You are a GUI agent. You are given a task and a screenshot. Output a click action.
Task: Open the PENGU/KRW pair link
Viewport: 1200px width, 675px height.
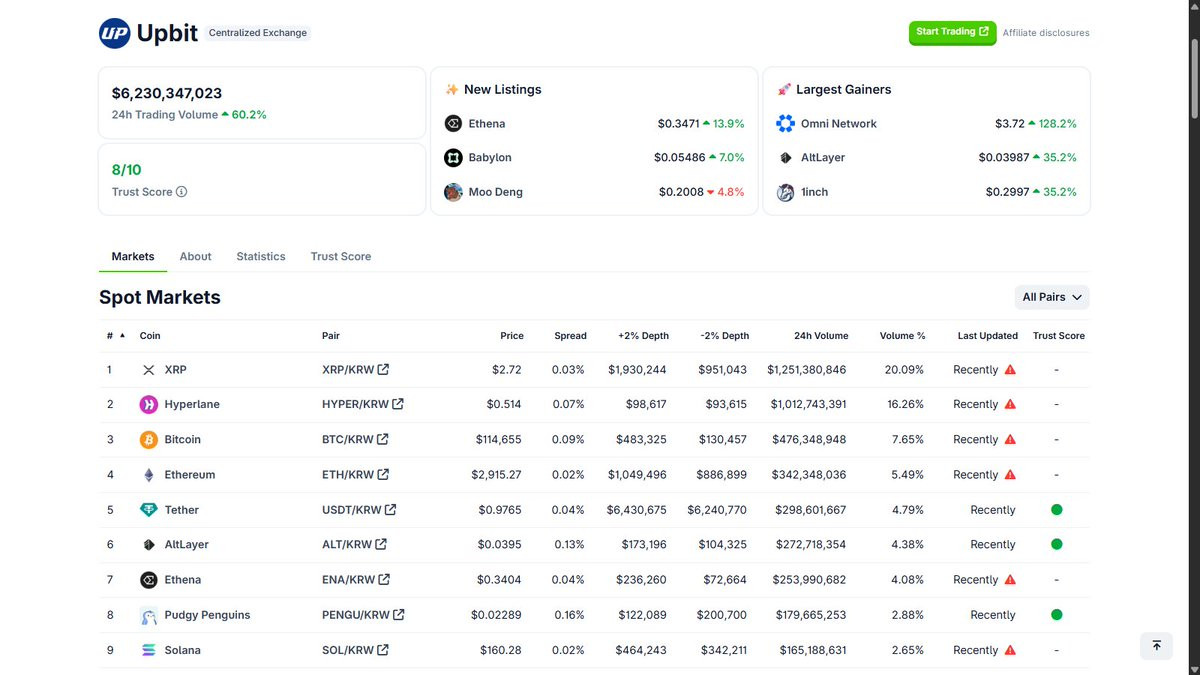[x=363, y=615]
